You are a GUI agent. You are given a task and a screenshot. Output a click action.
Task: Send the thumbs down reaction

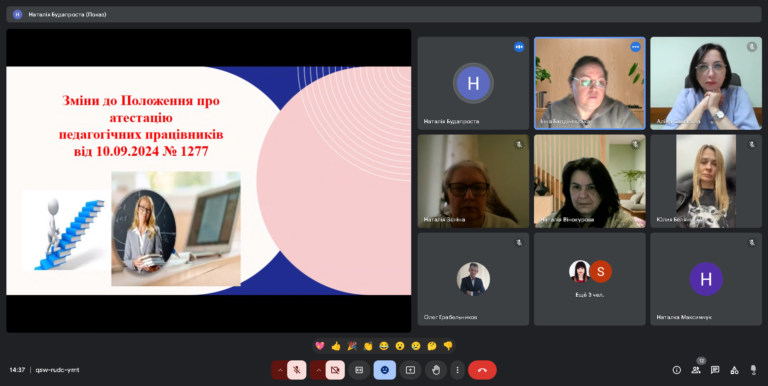pos(448,346)
